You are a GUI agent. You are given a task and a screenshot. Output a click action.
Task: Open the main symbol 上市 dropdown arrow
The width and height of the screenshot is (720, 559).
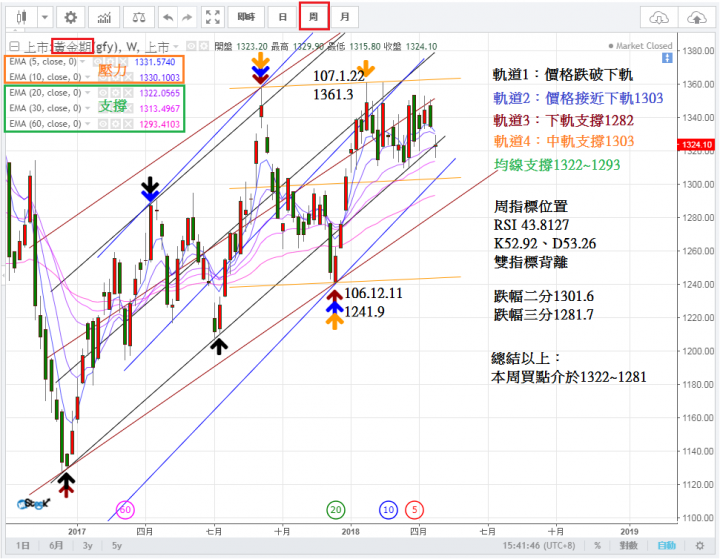pos(175,46)
